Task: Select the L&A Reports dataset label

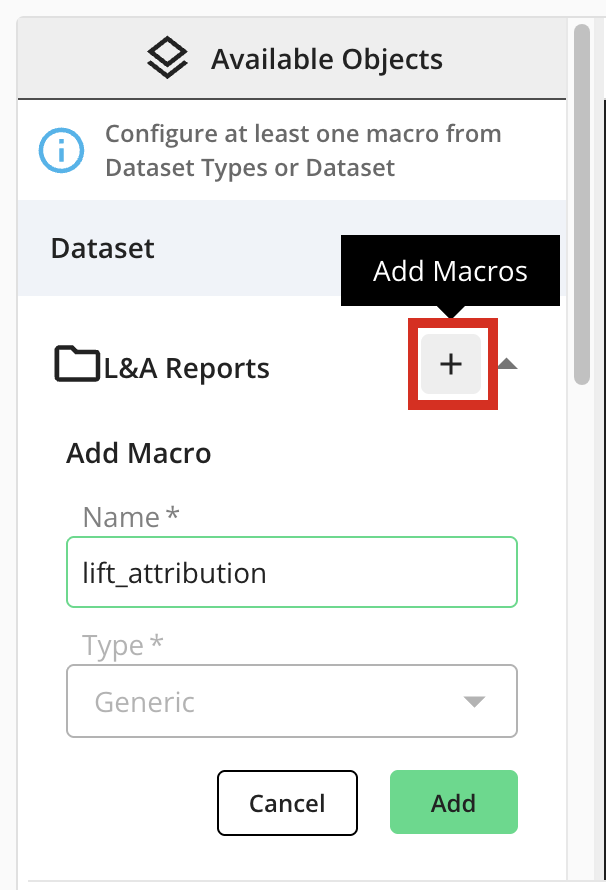Action: (x=187, y=368)
